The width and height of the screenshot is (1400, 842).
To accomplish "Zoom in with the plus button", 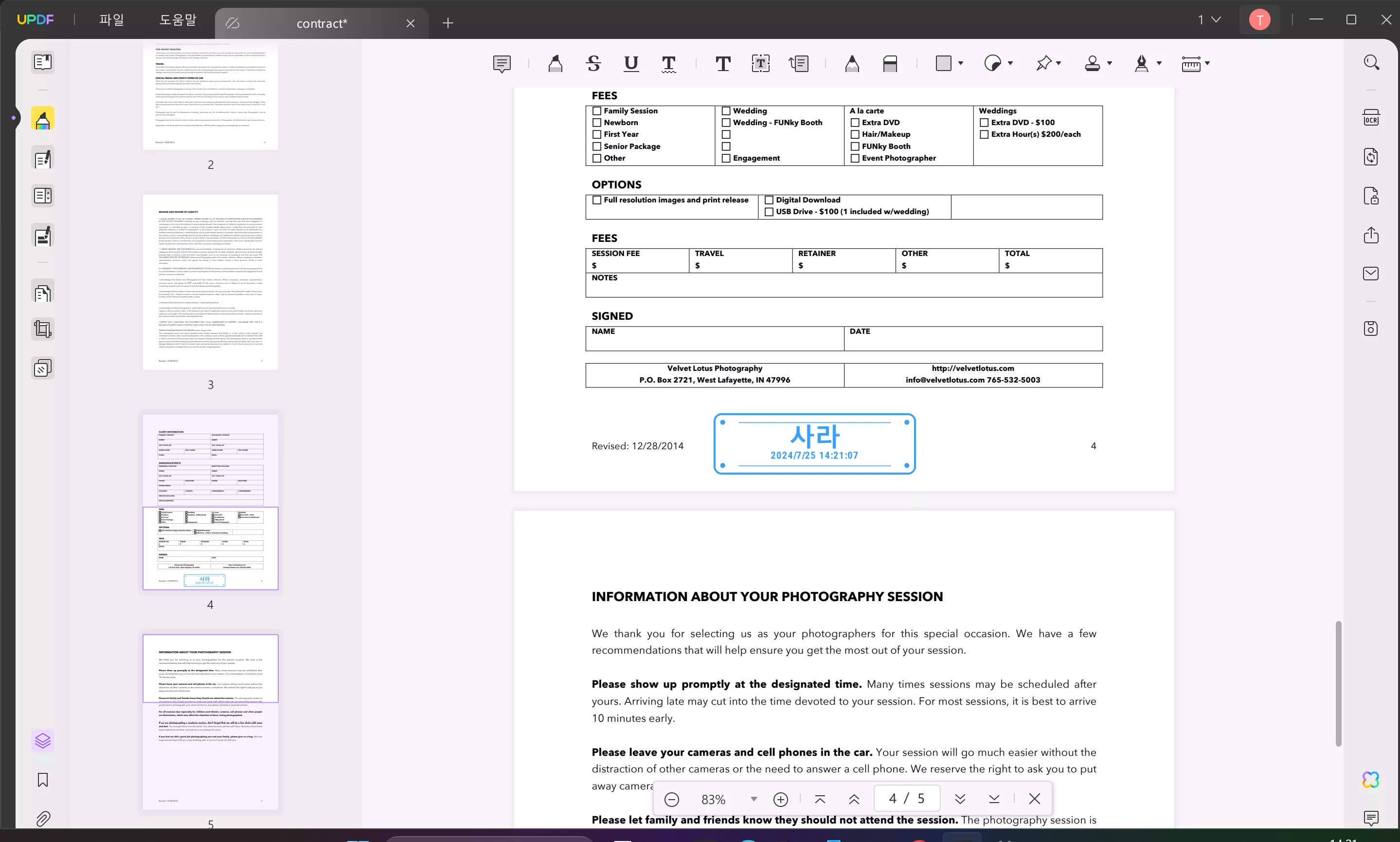I will click(x=781, y=799).
